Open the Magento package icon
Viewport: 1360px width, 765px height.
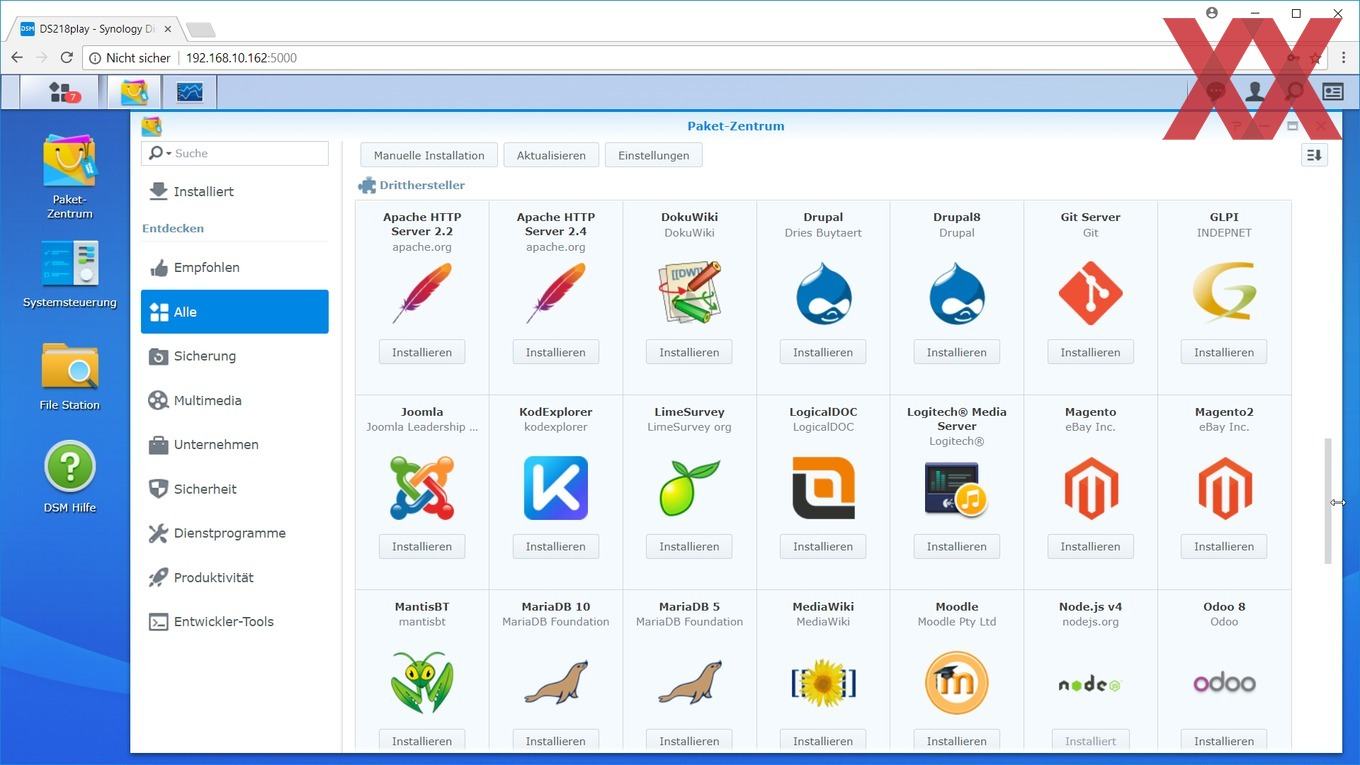[1091, 488]
